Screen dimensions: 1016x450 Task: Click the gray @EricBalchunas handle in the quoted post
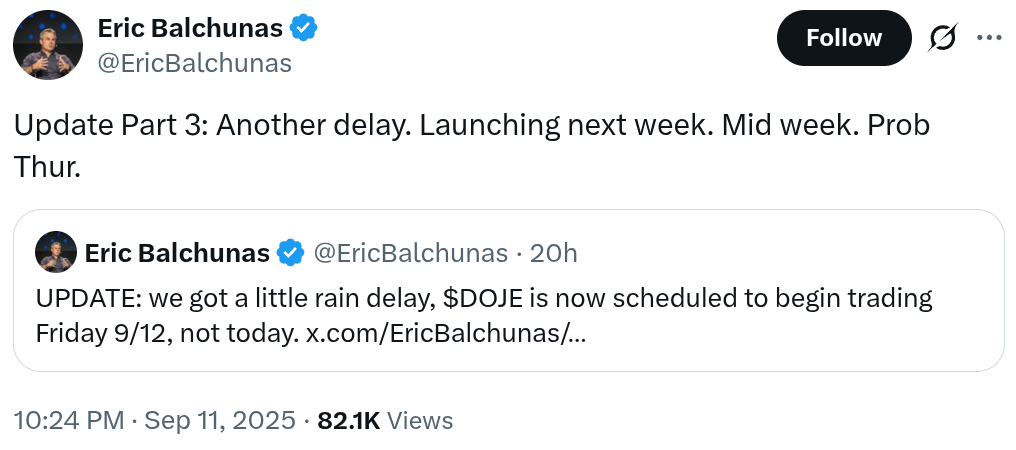[411, 253]
